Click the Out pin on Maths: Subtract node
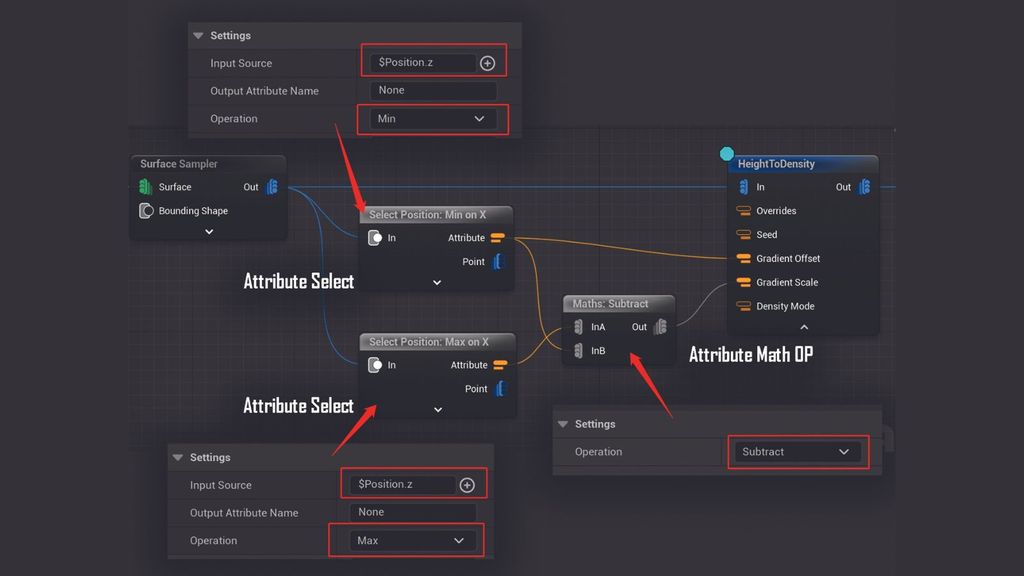The width and height of the screenshot is (1024, 576). pos(660,327)
